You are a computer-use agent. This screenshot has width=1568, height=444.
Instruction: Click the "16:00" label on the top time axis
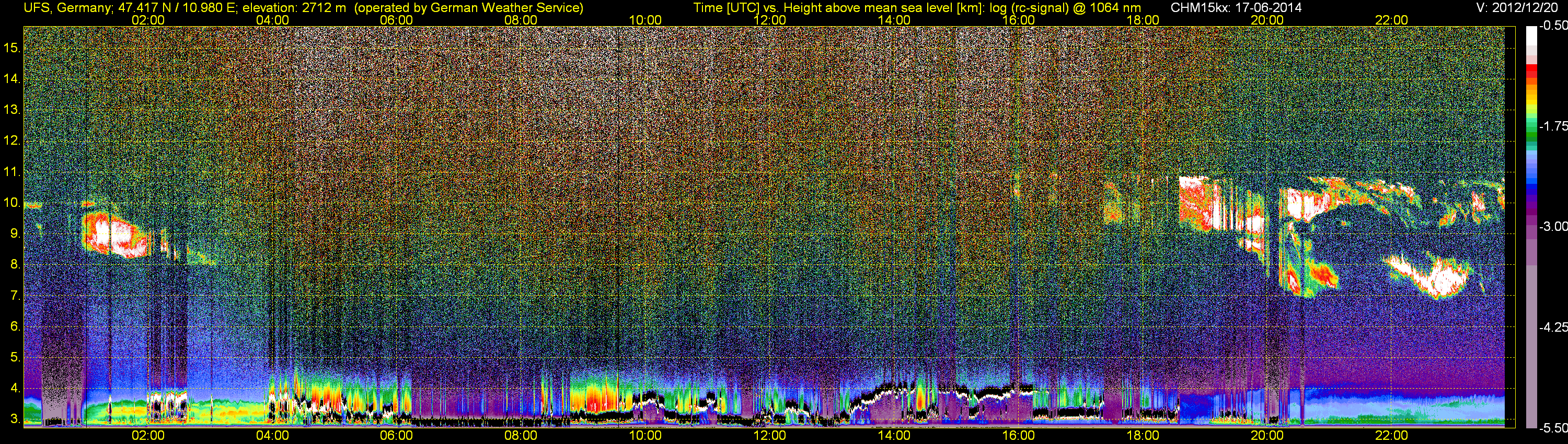pos(1018,20)
